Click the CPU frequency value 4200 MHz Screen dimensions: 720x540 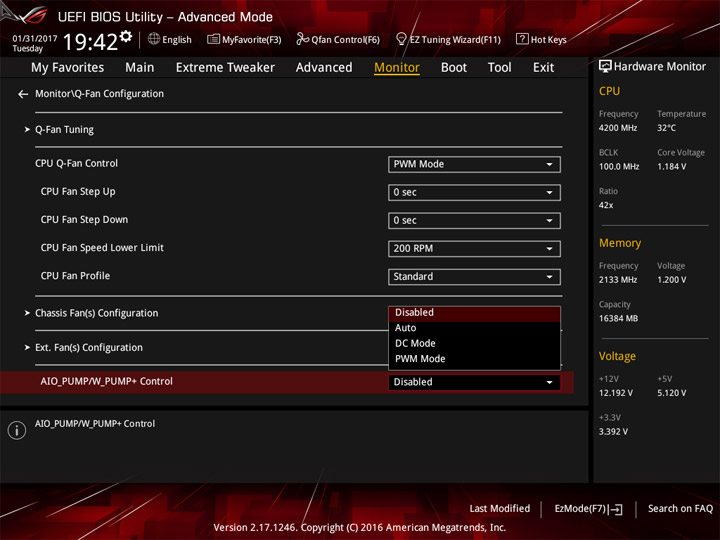tap(618, 128)
